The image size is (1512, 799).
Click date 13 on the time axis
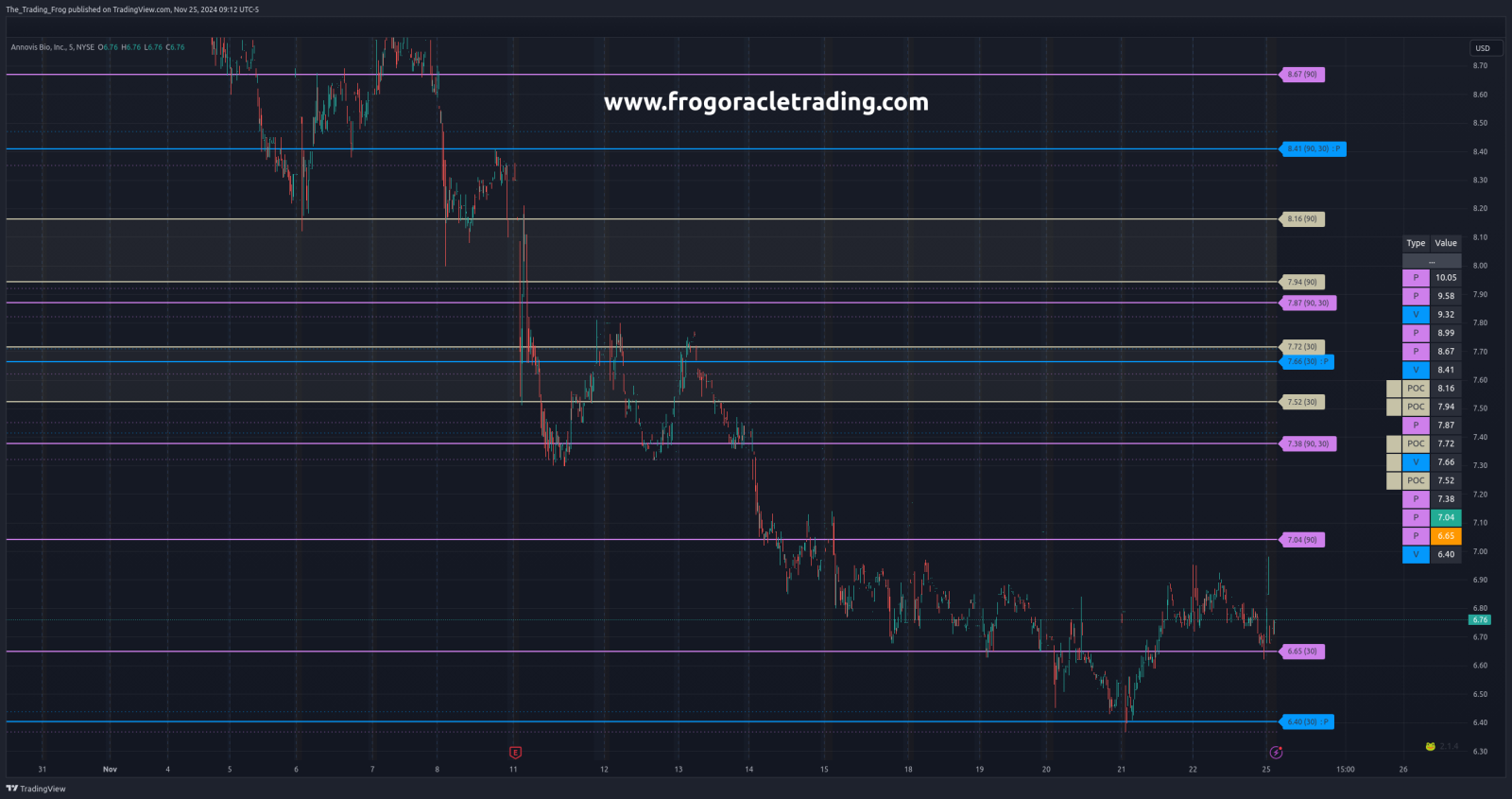pos(679,770)
